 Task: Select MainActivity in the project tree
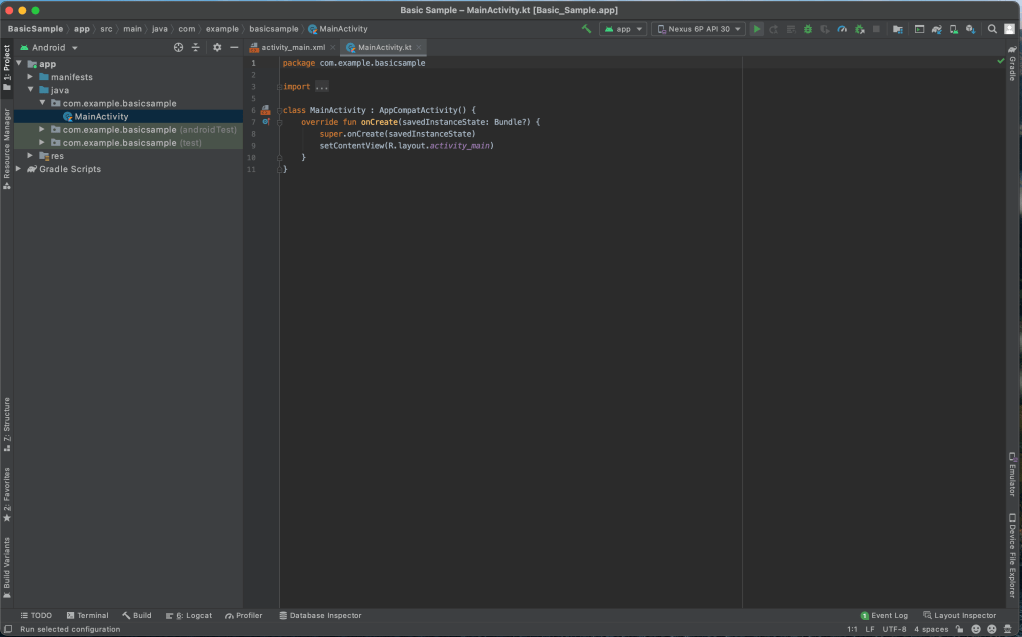[101, 117]
